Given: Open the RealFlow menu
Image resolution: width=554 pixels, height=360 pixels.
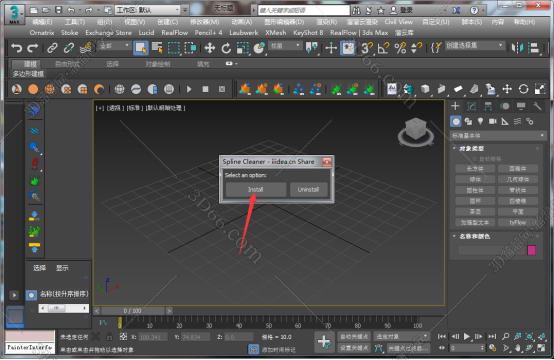Looking at the screenshot, I should tap(175, 33).
